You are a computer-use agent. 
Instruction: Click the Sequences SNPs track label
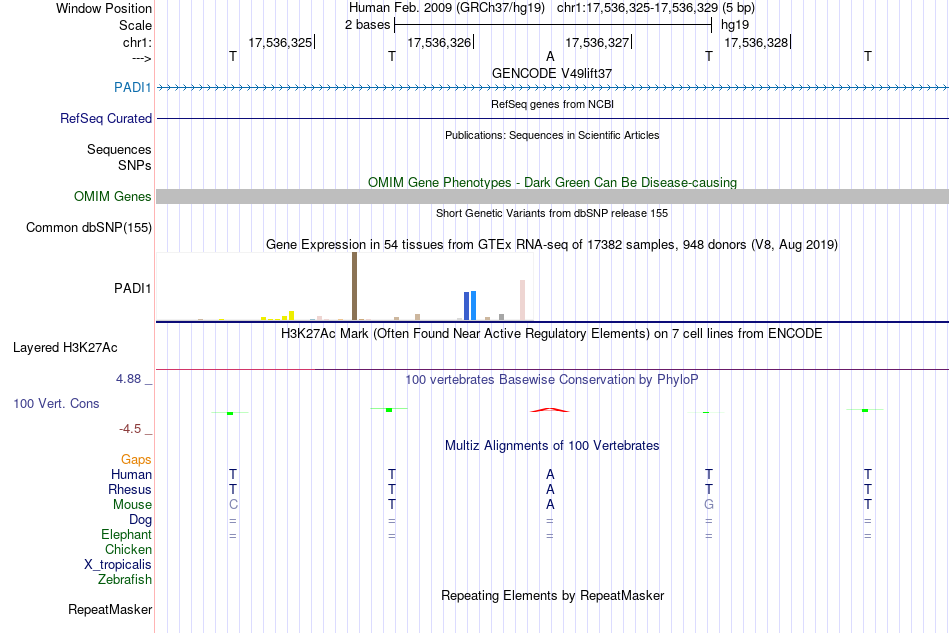[x=119, y=157]
